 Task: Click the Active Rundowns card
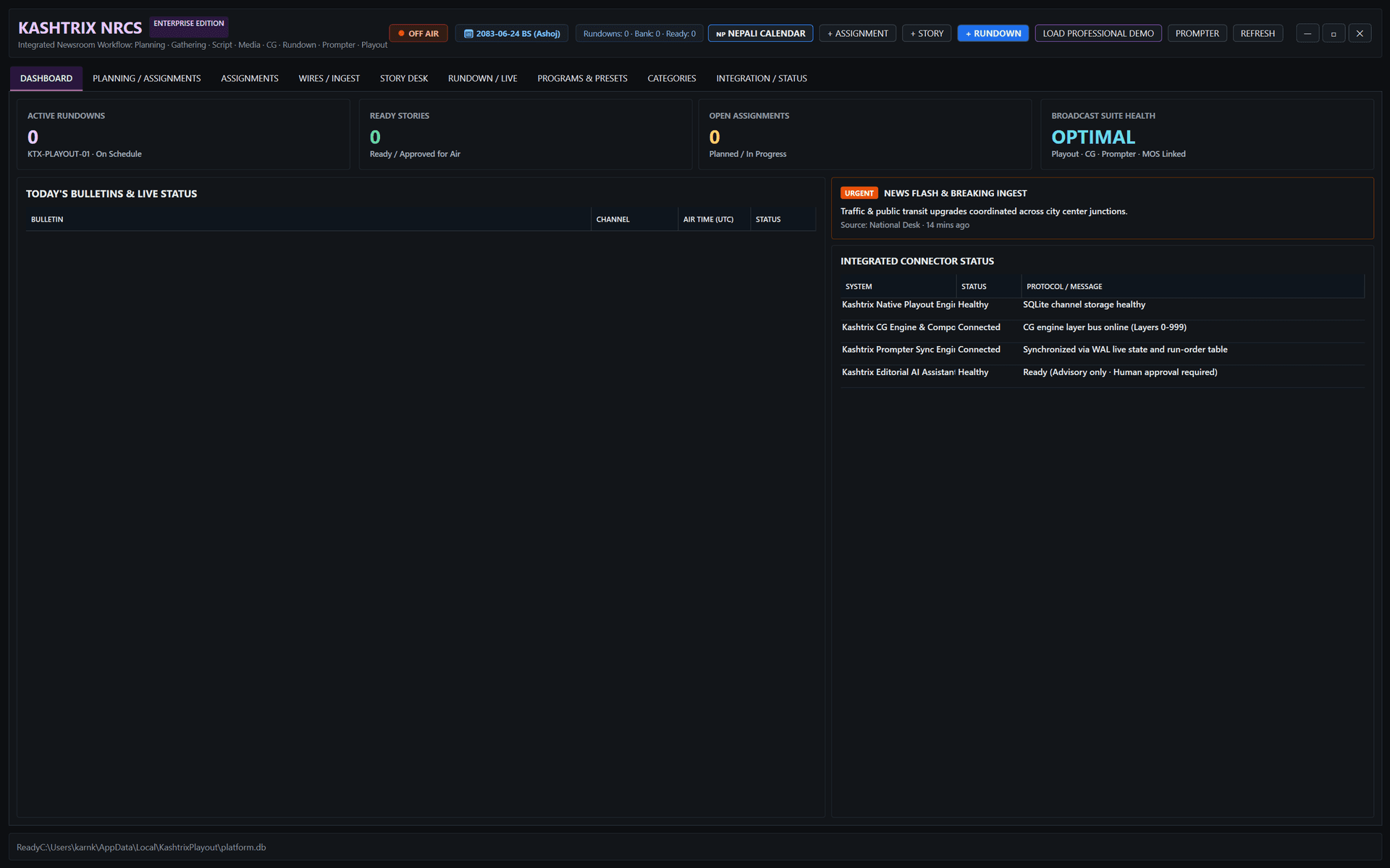tap(183, 135)
